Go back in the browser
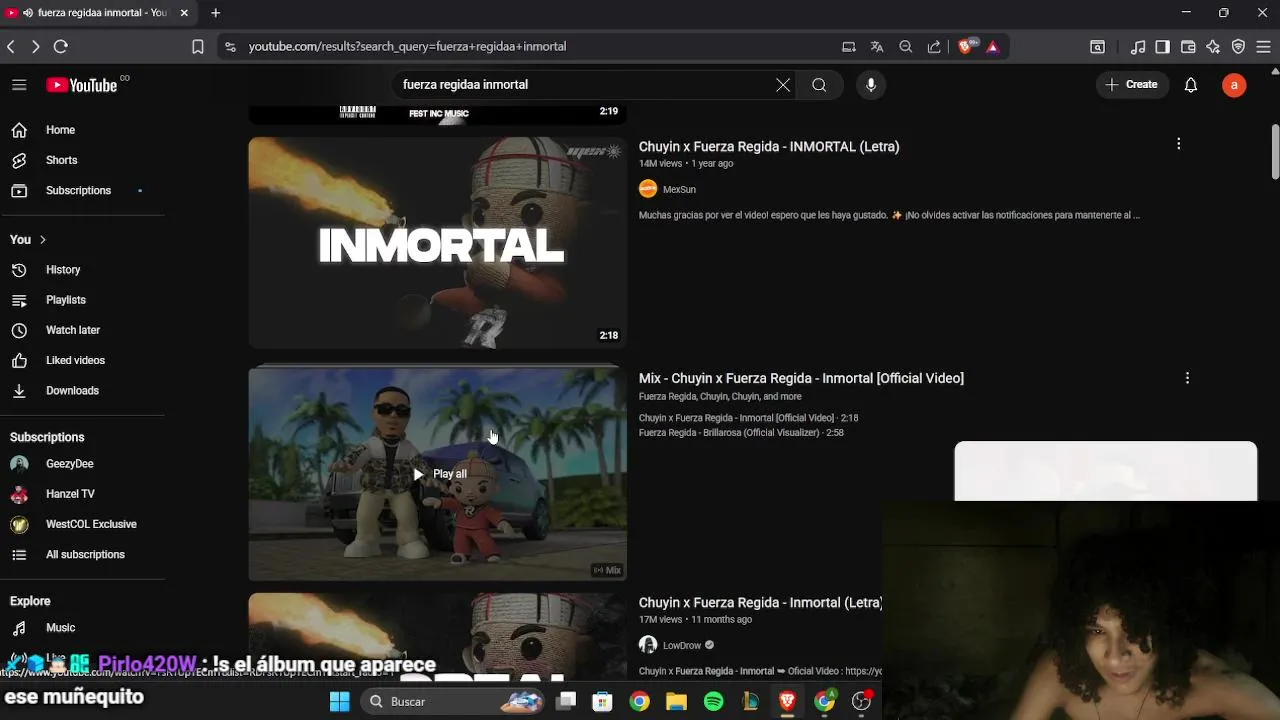Viewport: 1280px width, 720px height. pos(11,47)
